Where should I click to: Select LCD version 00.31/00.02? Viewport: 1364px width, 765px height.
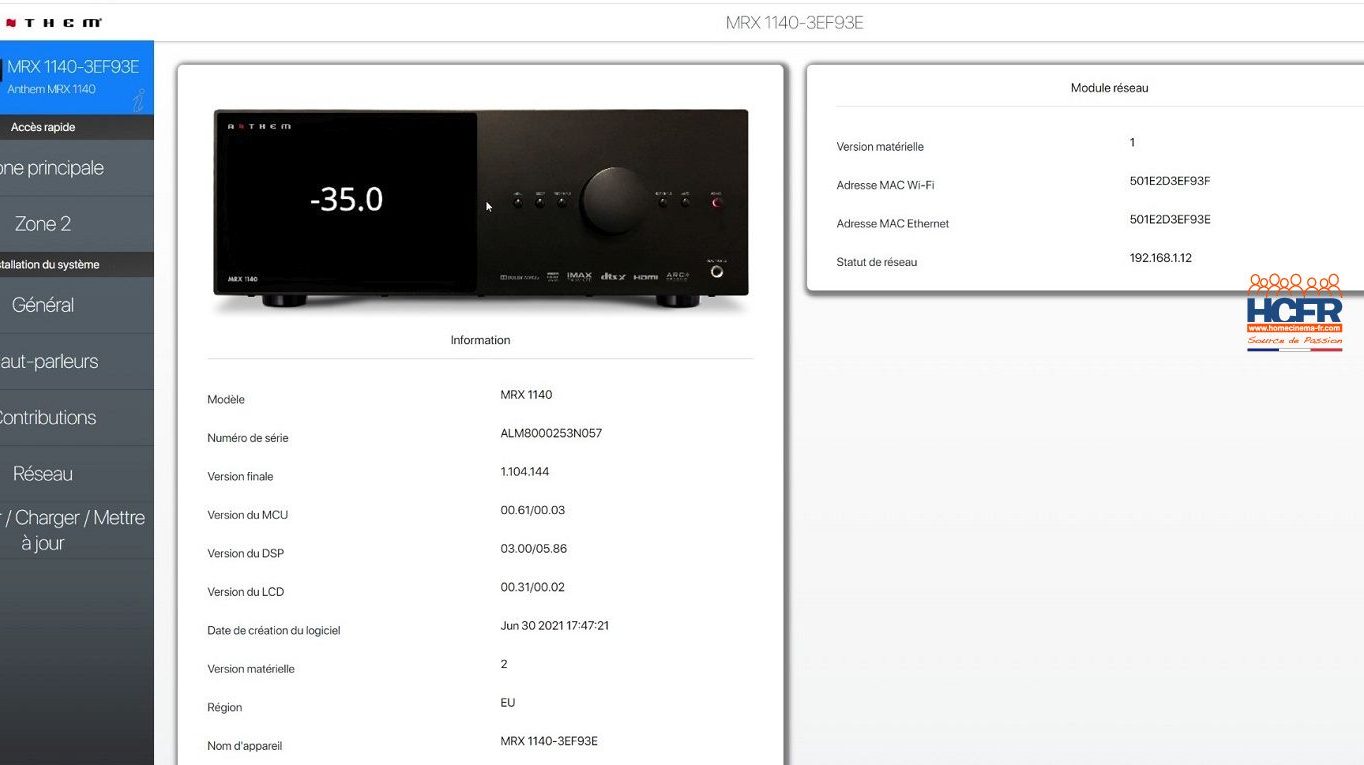point(533,587)
